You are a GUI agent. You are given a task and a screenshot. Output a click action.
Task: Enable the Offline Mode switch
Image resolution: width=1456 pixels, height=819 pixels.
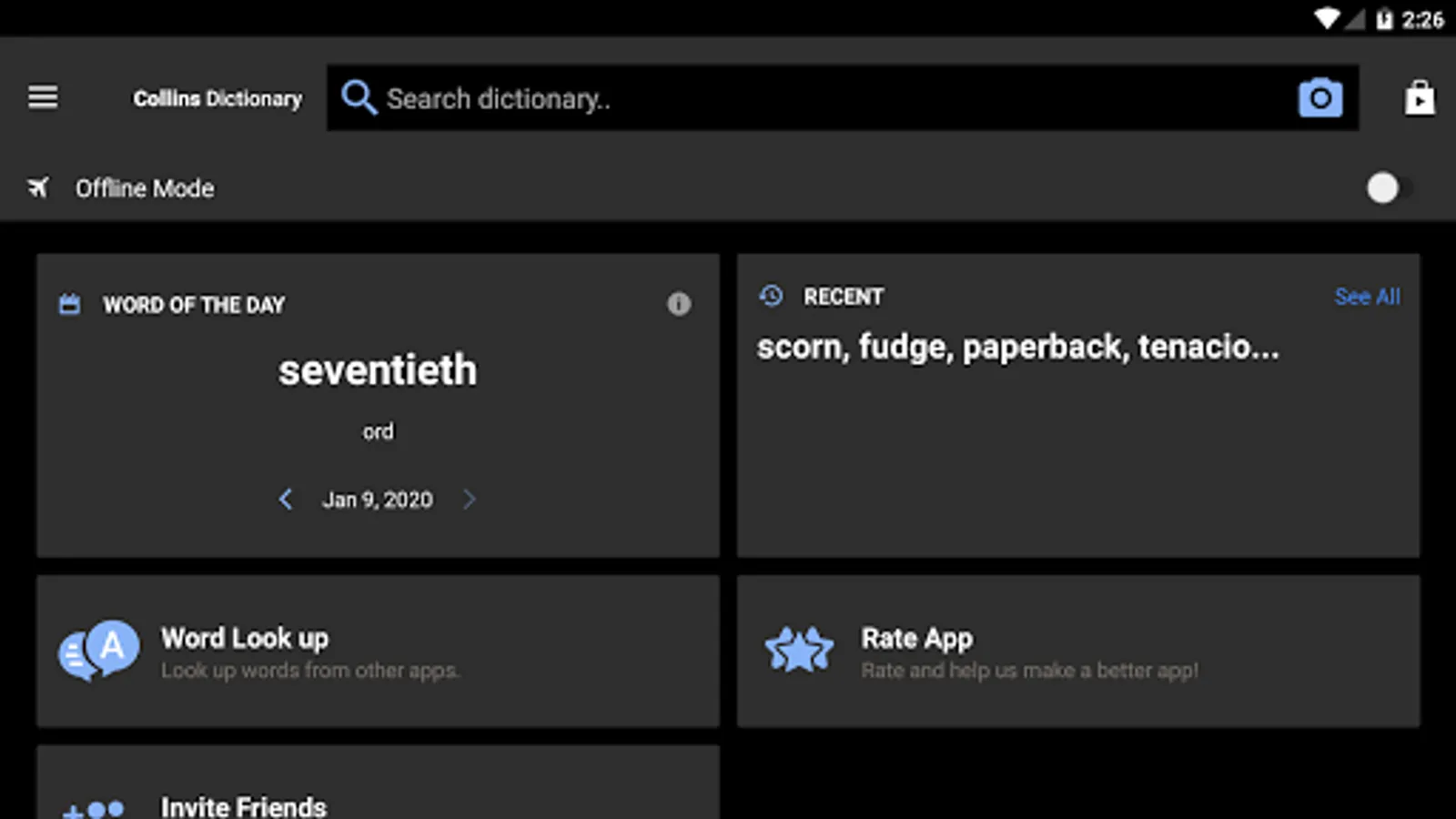coord(1388,188)
